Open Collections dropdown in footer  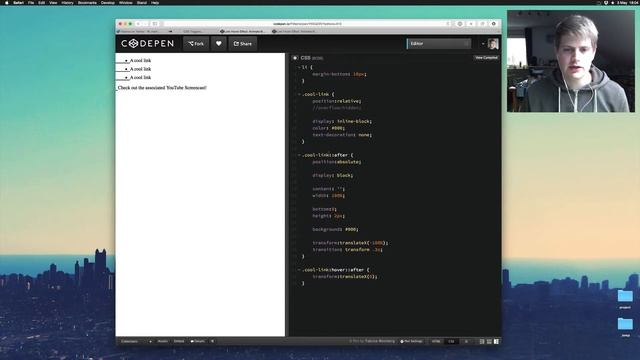[136, 341]
